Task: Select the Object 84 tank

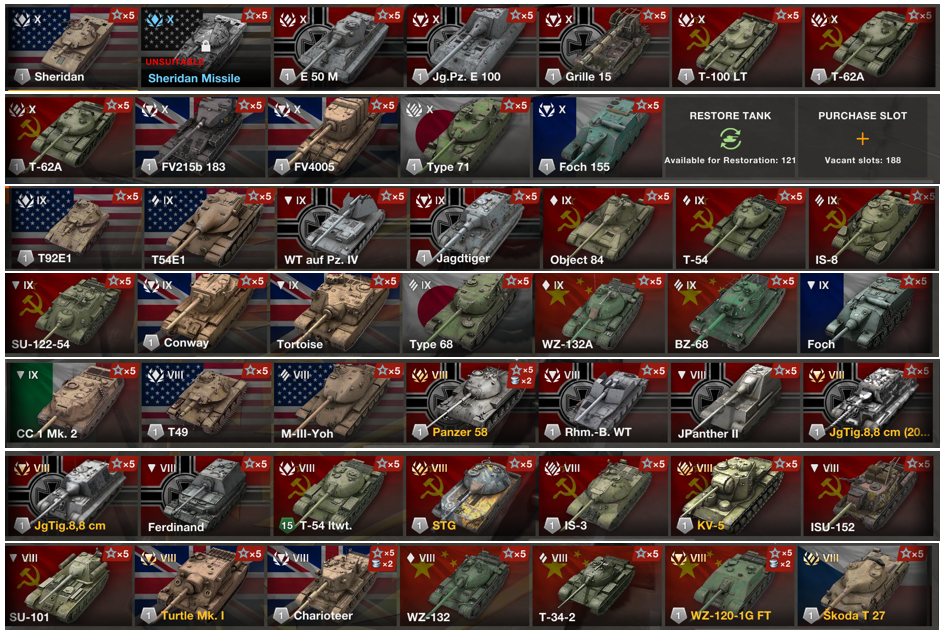Action: pos(607,229)
